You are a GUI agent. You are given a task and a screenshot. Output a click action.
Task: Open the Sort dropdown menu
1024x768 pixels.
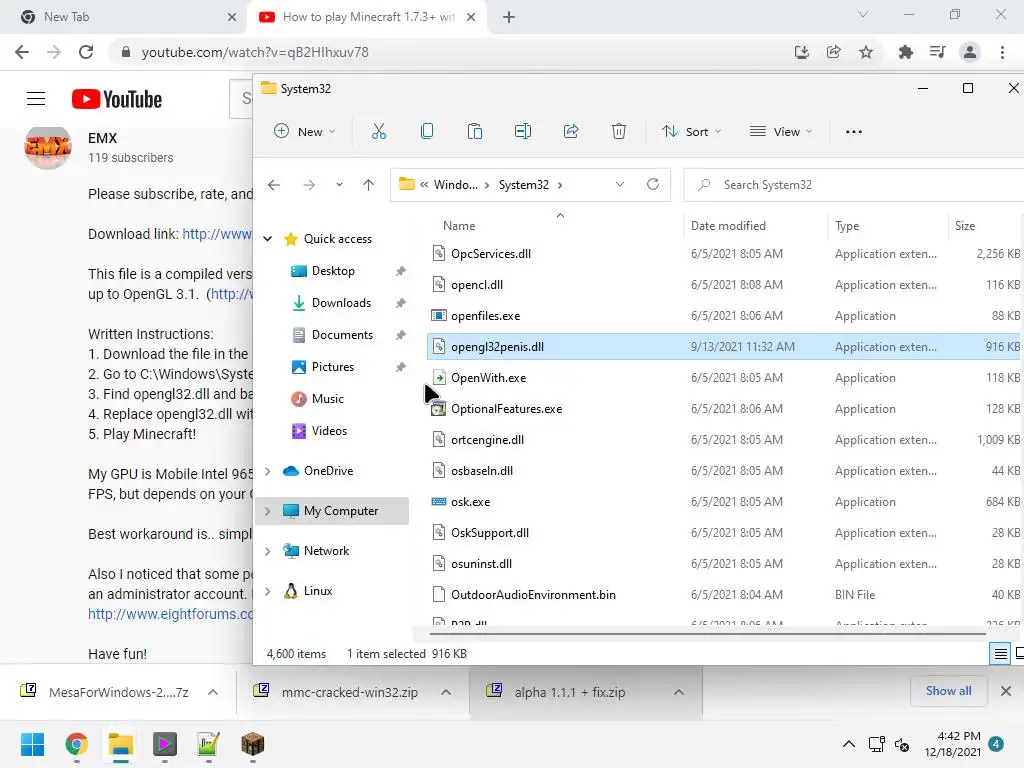691,131
